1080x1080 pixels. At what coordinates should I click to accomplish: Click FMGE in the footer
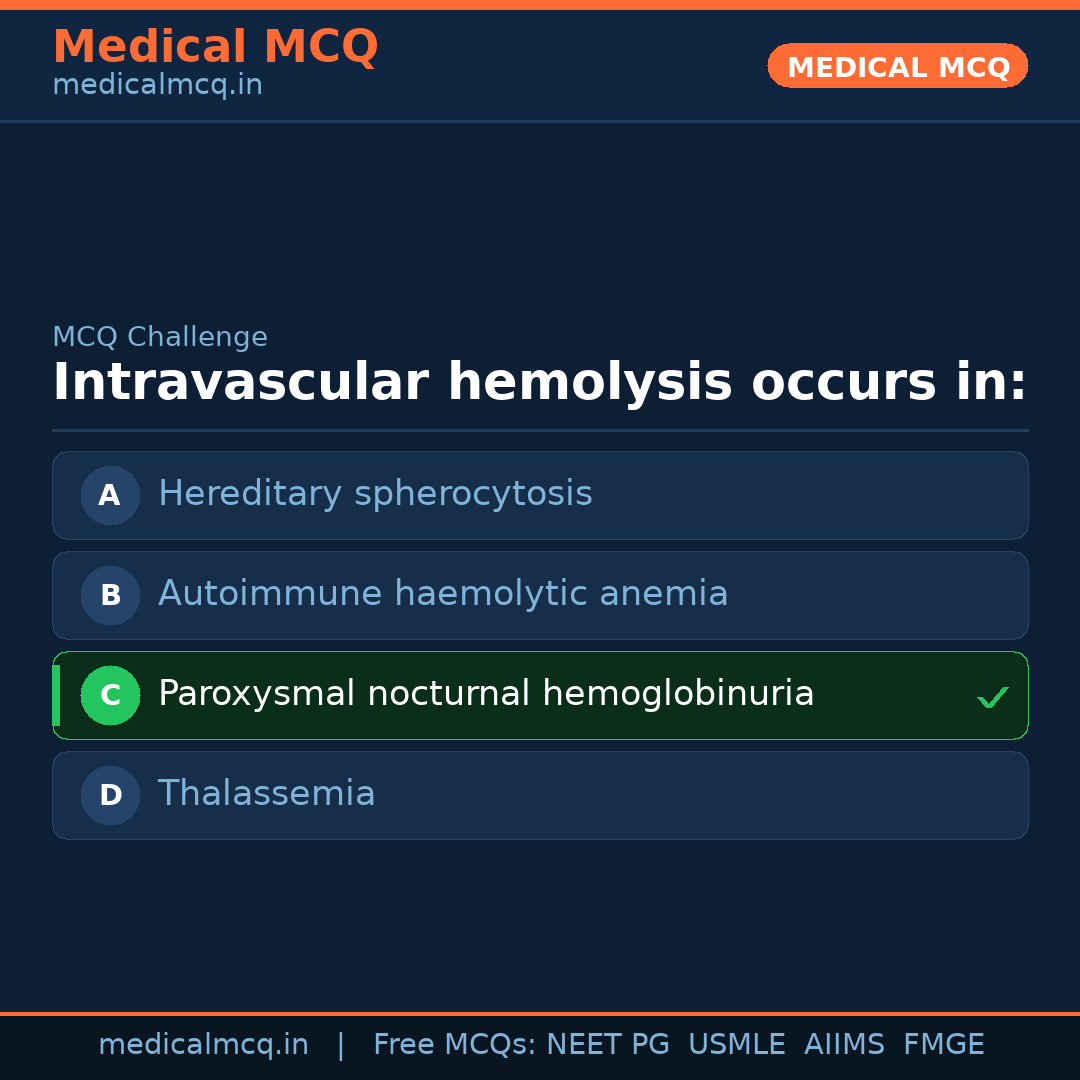[943, 1045]
